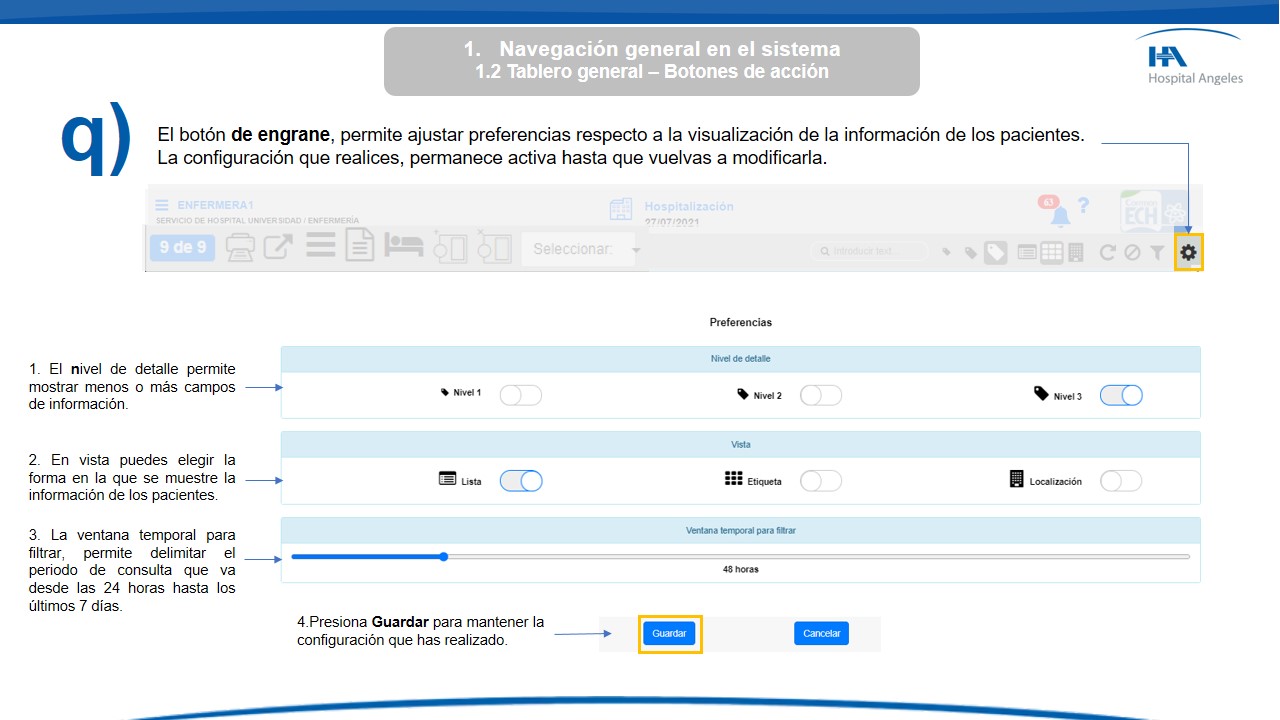The height and width of the screenshot is (720, 1280).
Task: Enable the Nivel 1 toggle
Action: (520, 395)
